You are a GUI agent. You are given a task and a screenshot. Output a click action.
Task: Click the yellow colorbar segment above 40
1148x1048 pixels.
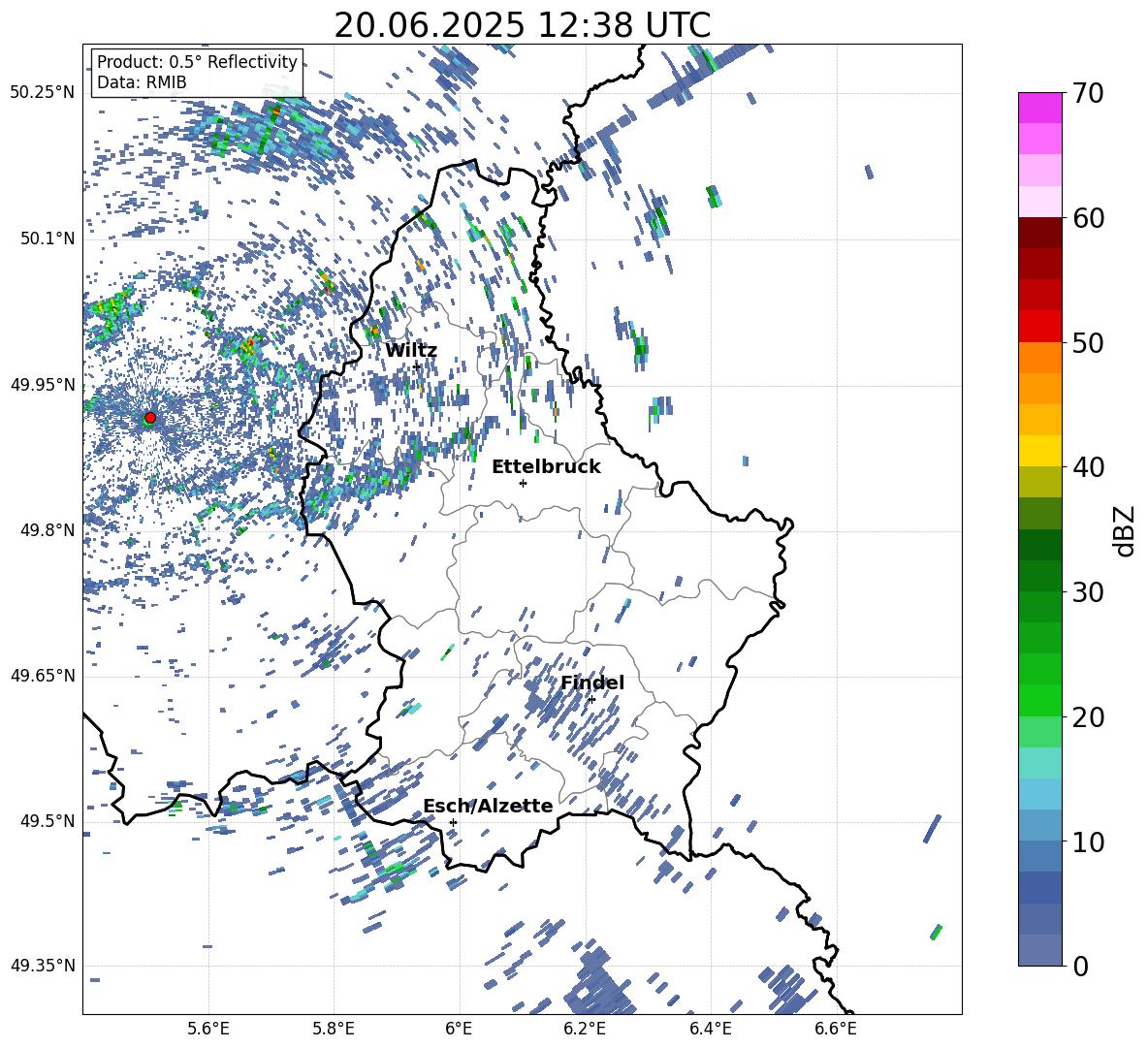tap(1039, 450)
